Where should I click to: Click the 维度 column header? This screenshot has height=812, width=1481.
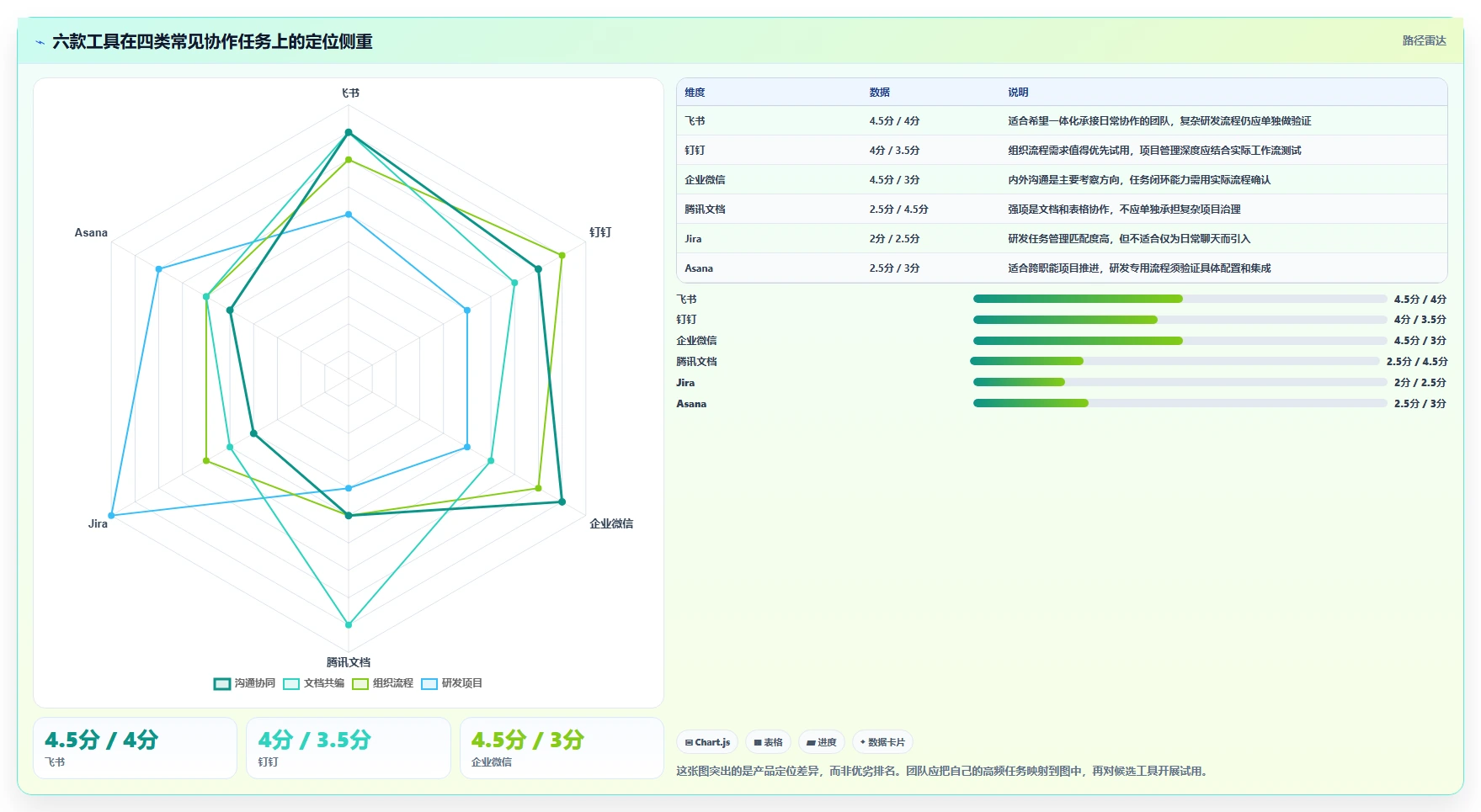pos(695,93)
